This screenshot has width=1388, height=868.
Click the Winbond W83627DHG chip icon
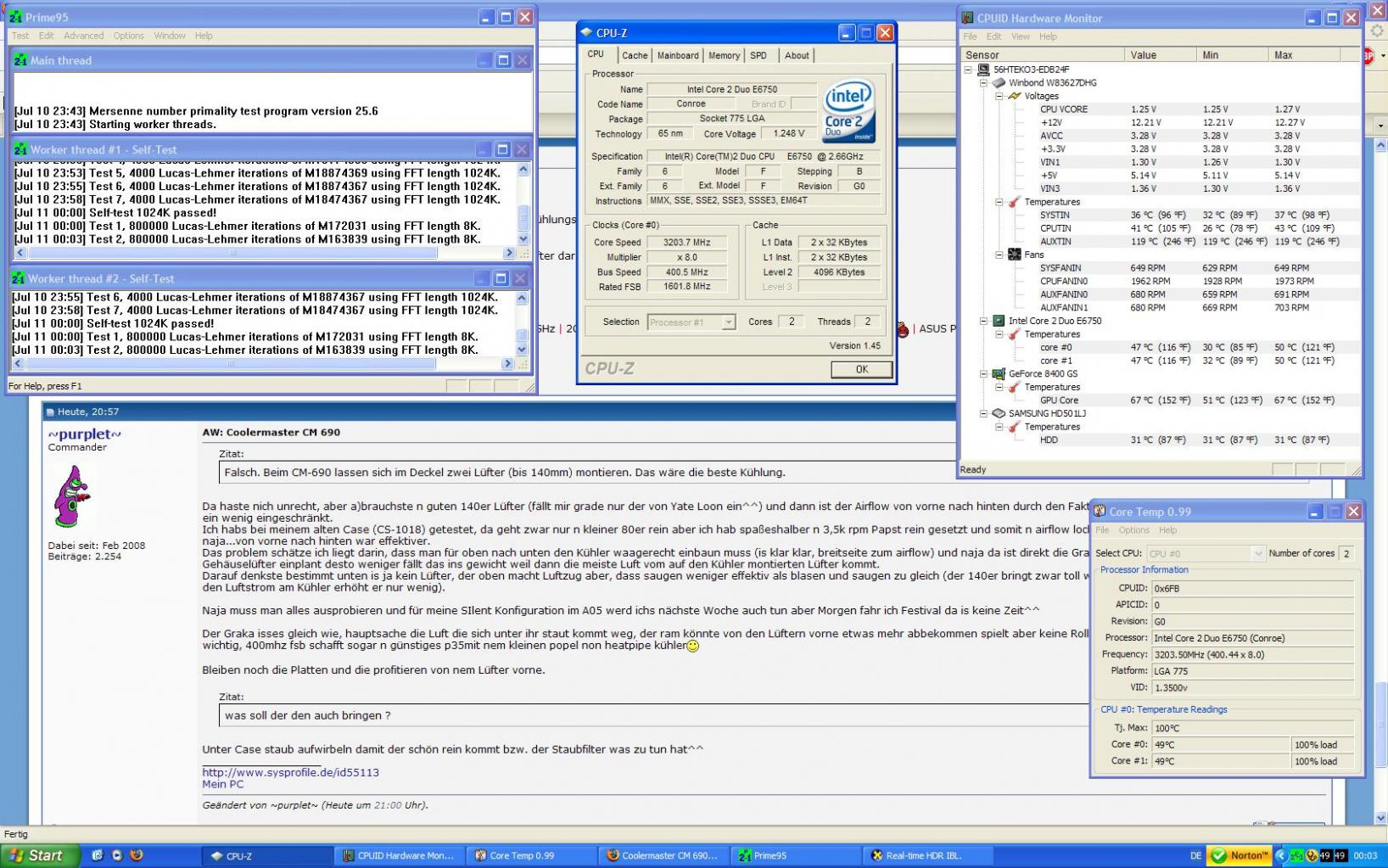coord(999,83)
